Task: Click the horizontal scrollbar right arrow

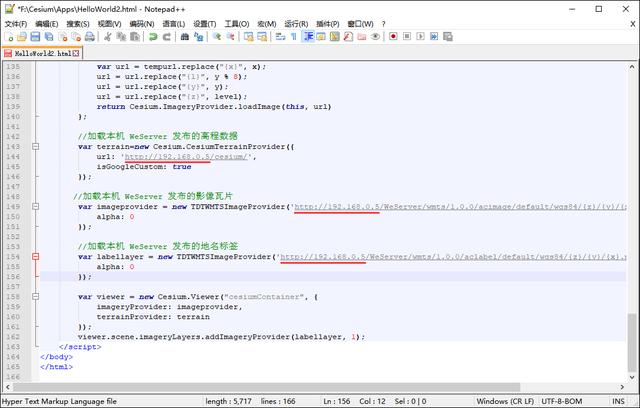Action: pos(622,387)
